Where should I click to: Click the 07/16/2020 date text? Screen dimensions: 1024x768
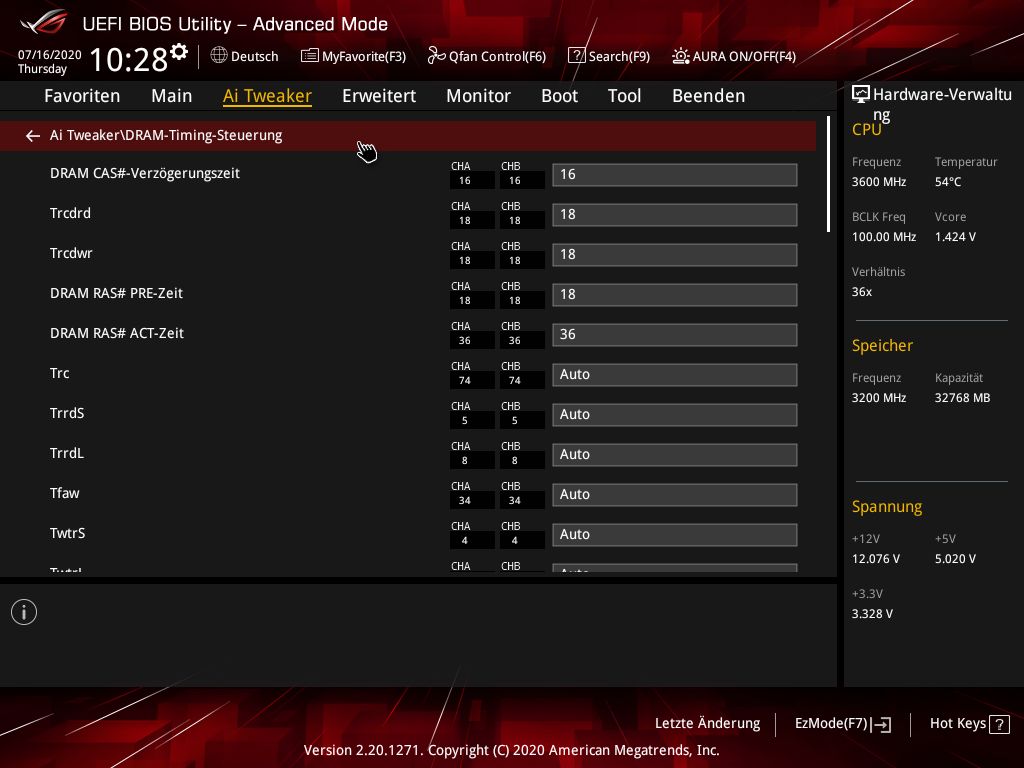coord(50,55)
